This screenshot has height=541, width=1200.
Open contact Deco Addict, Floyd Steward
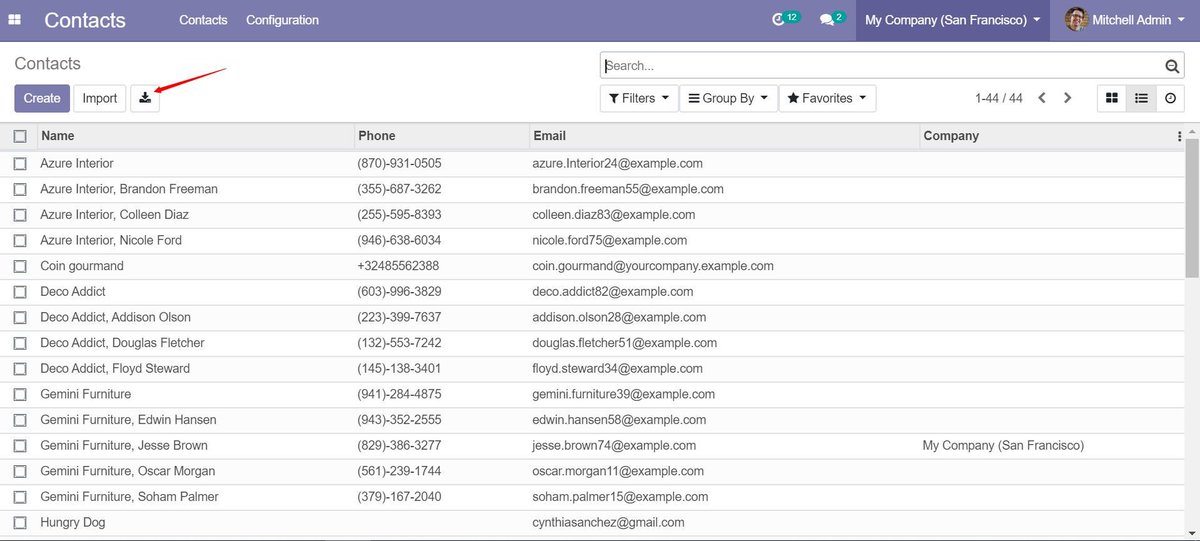[x=115, y=369]
